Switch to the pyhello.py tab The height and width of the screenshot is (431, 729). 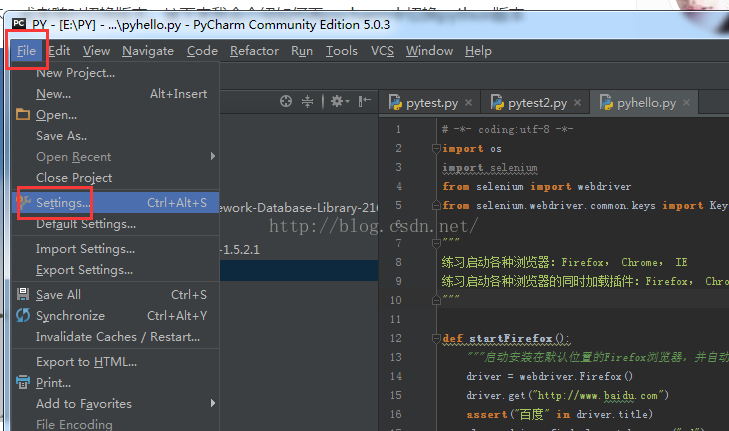pos(646,103)
